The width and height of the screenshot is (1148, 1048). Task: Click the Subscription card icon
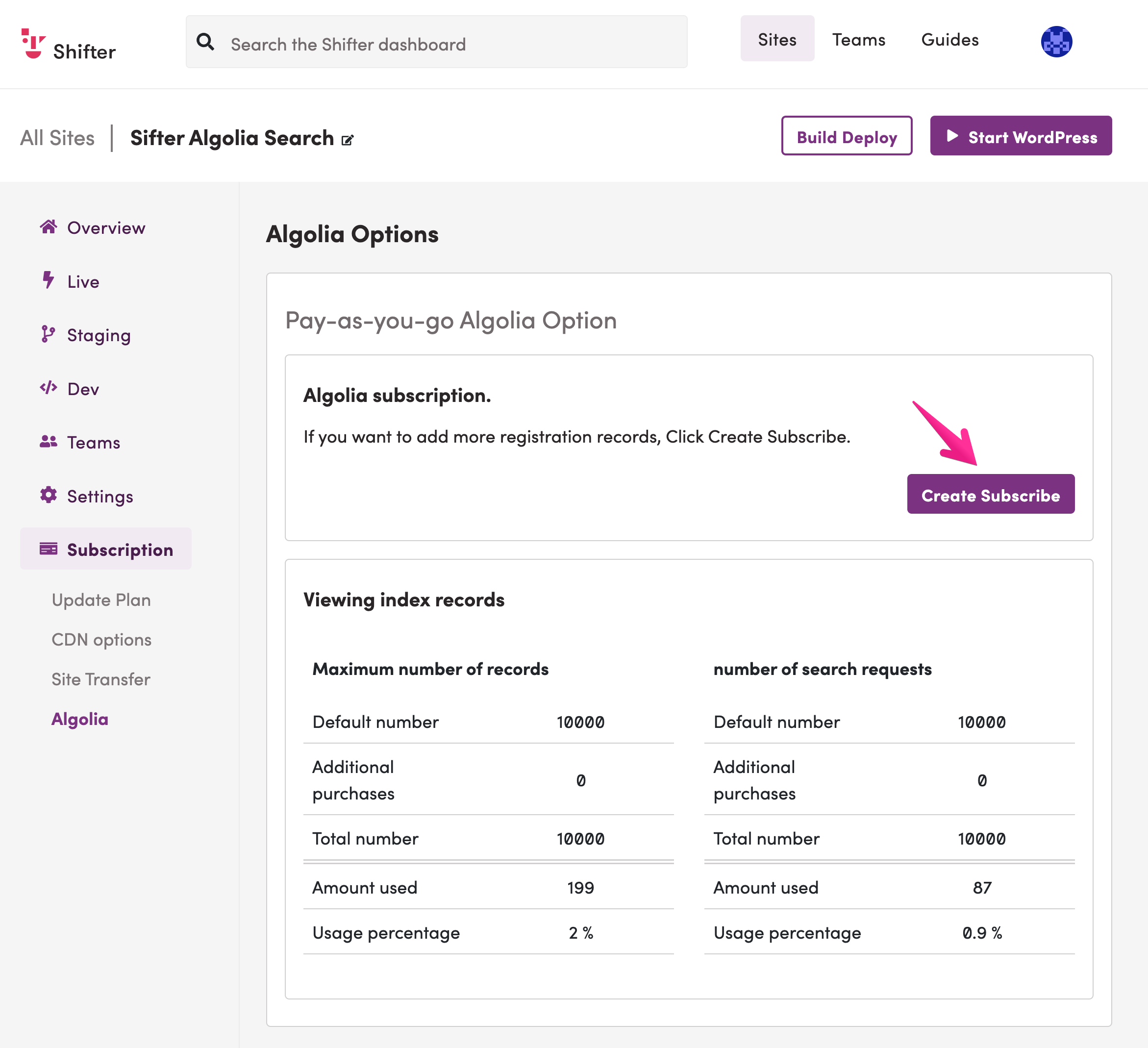click(49, 549)
